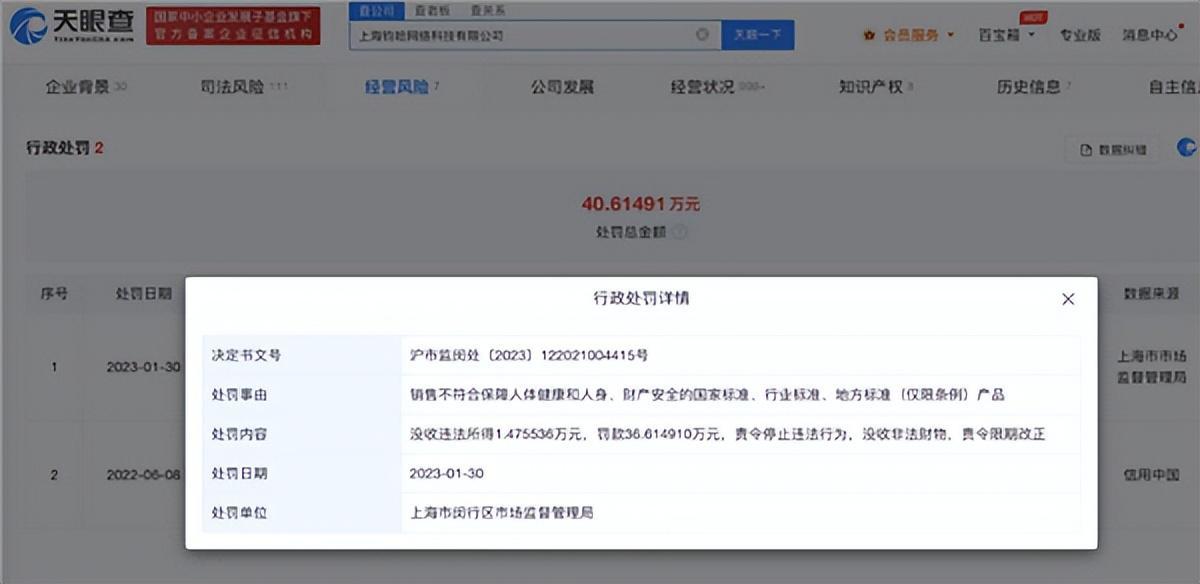Close the 行政处罚详情 dialog

(1068, 299)
